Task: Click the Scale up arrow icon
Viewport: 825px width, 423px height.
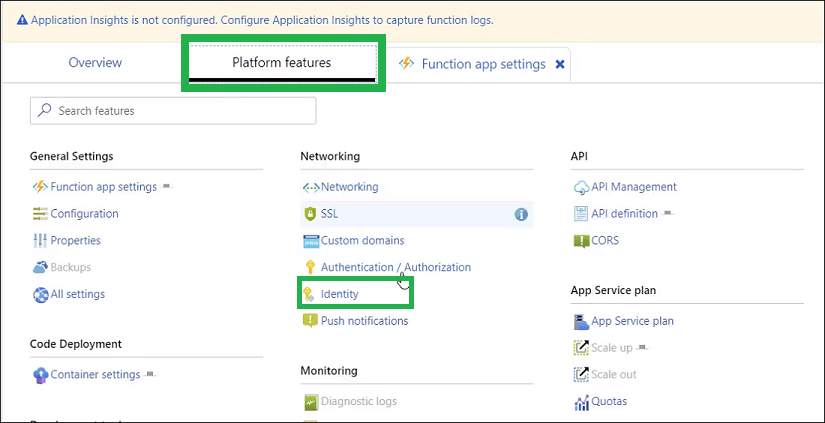Action: click(x=581, y=348)
